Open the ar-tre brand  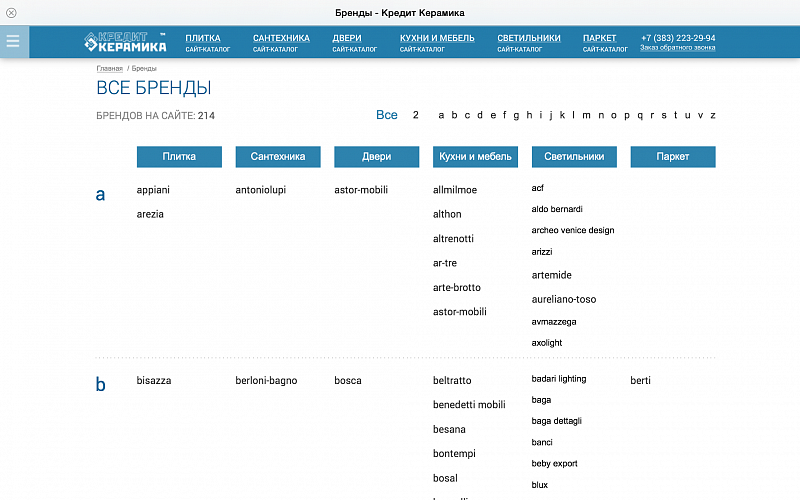pyautogui.click(x=445, y=263)
